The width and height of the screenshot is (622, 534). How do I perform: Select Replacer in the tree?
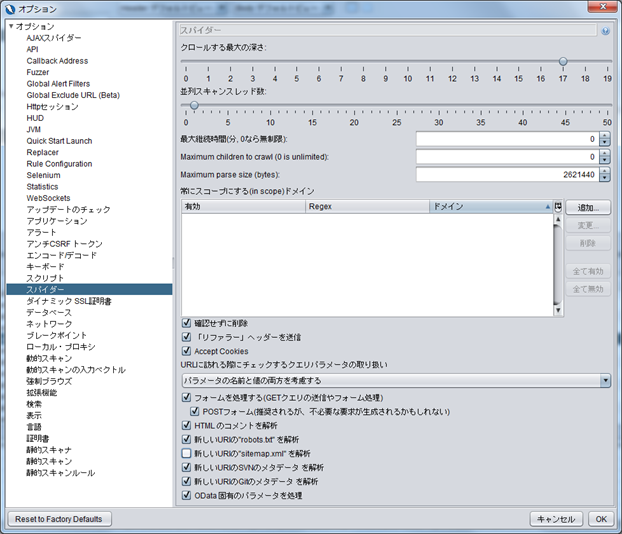click(42, 152)
